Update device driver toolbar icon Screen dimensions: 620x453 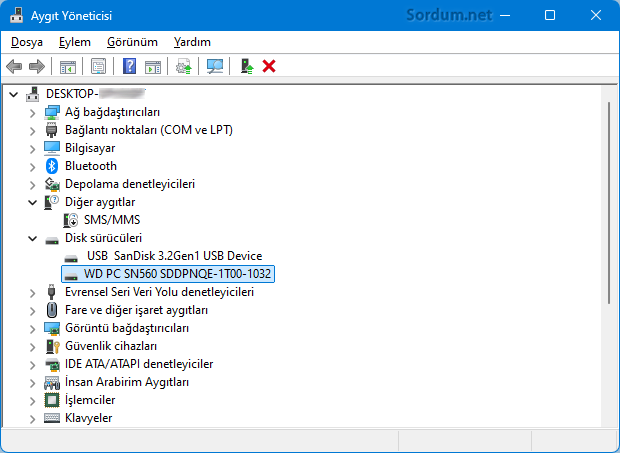point(183,66)
